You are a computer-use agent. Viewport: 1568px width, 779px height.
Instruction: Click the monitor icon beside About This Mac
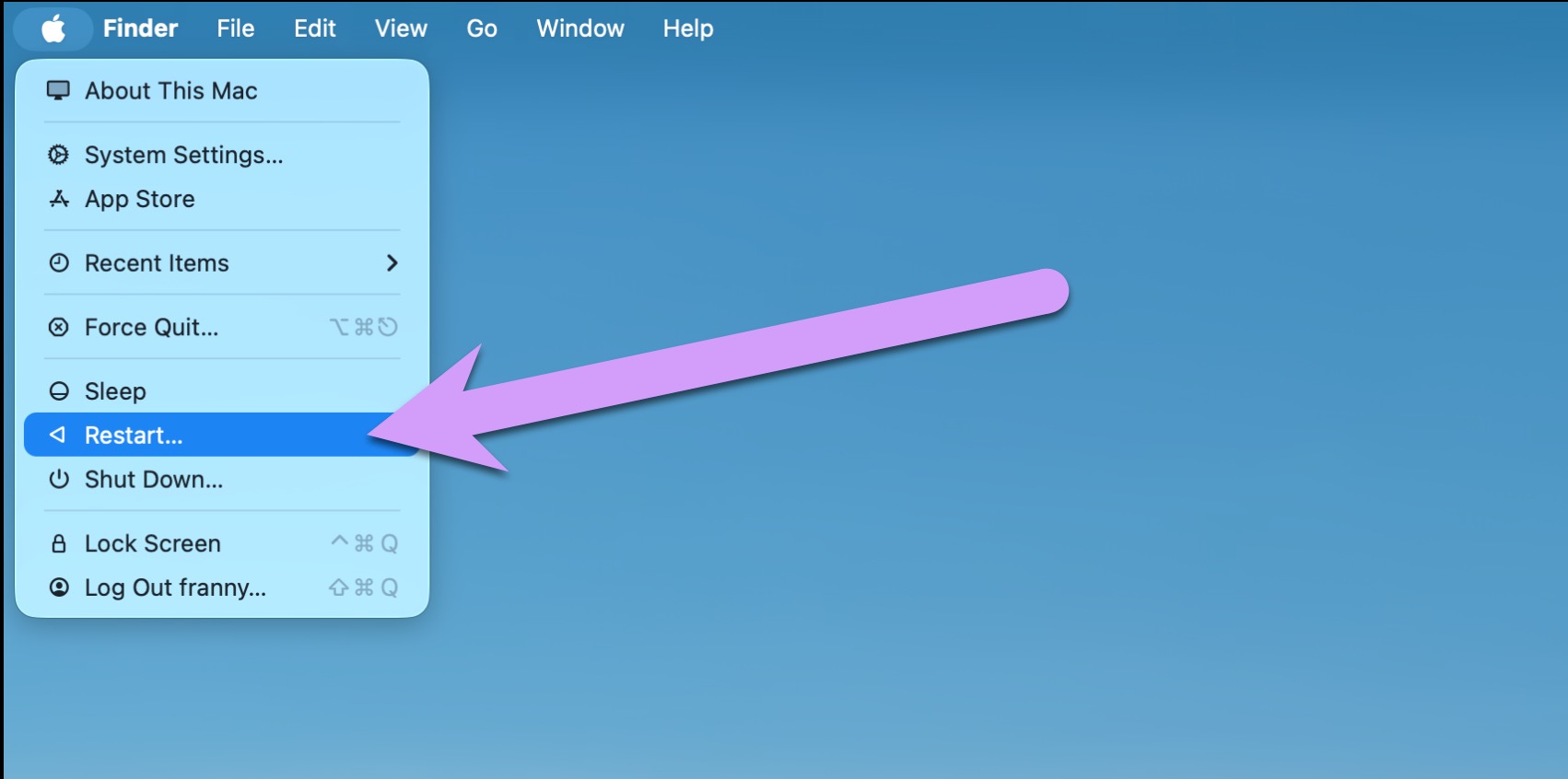tap(58, 90)
